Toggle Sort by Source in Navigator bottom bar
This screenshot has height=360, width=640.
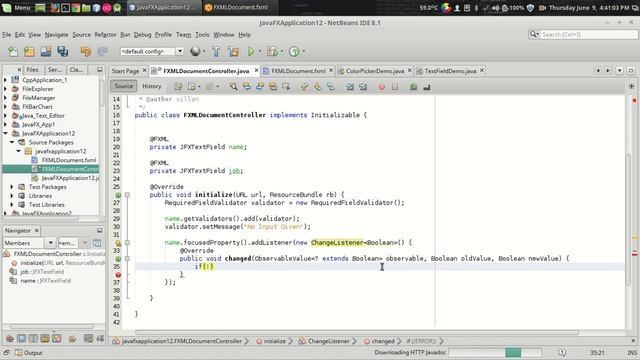pyautogui.click(x=100, y=338)
